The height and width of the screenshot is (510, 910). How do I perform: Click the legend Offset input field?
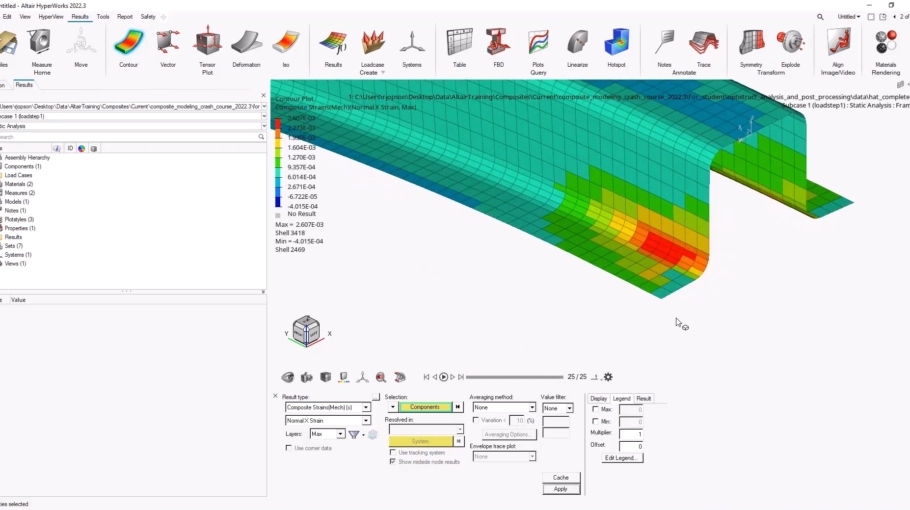tap(631, 446)
